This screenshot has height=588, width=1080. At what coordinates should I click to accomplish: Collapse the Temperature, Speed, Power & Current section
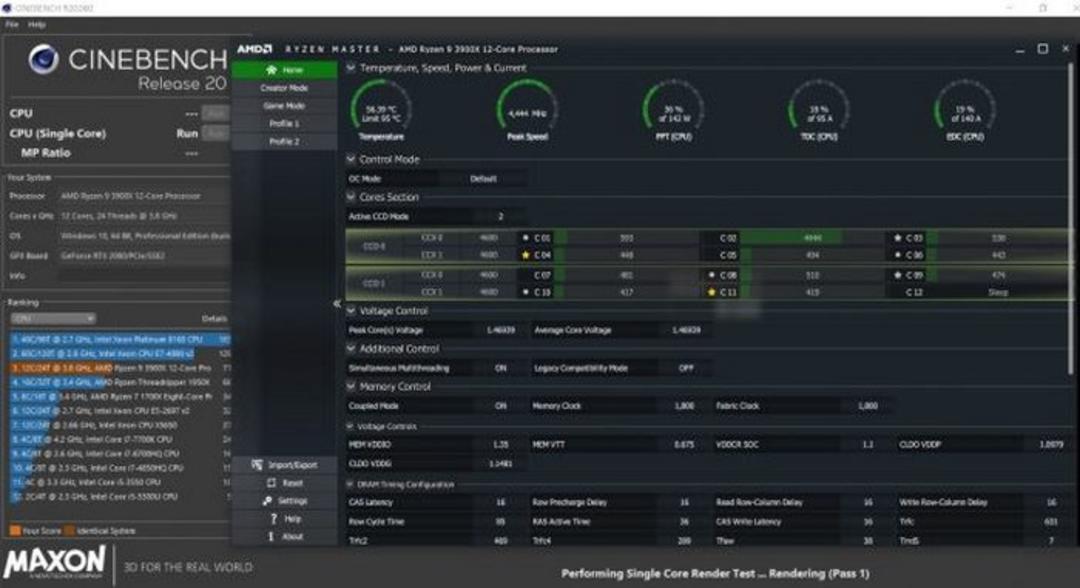pyautogui.click(x=351, y=68)
